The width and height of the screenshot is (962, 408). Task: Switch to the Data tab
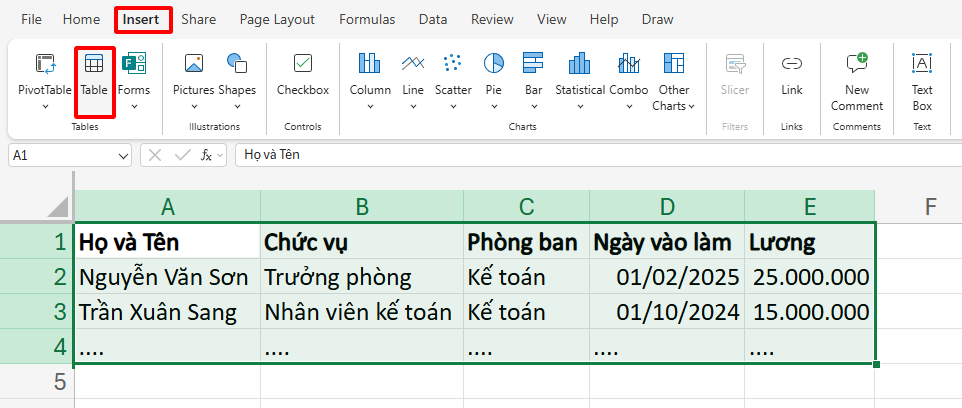pos(433,20)
